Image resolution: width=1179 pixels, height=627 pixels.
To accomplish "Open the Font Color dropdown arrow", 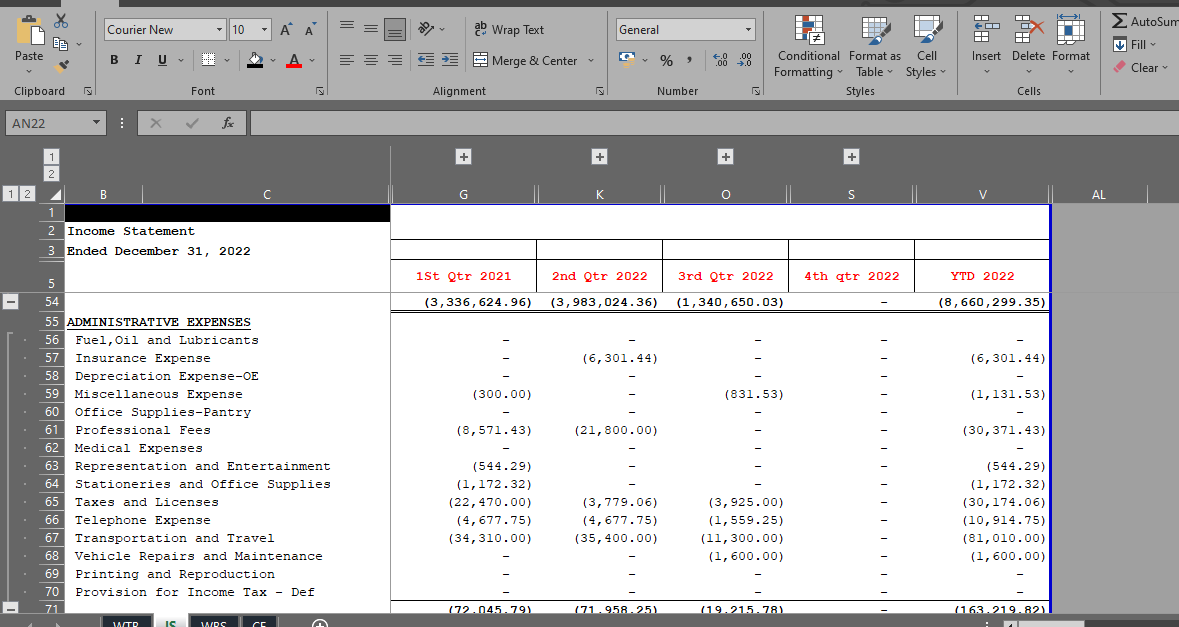I will (x=312, y=60).
